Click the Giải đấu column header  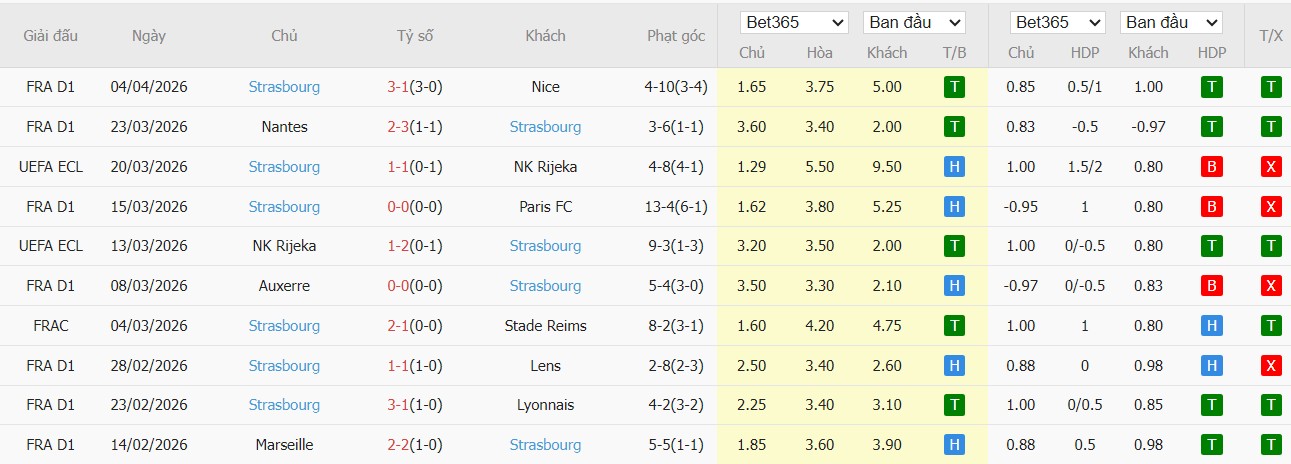pyautogui.click(x=51, y=36)
